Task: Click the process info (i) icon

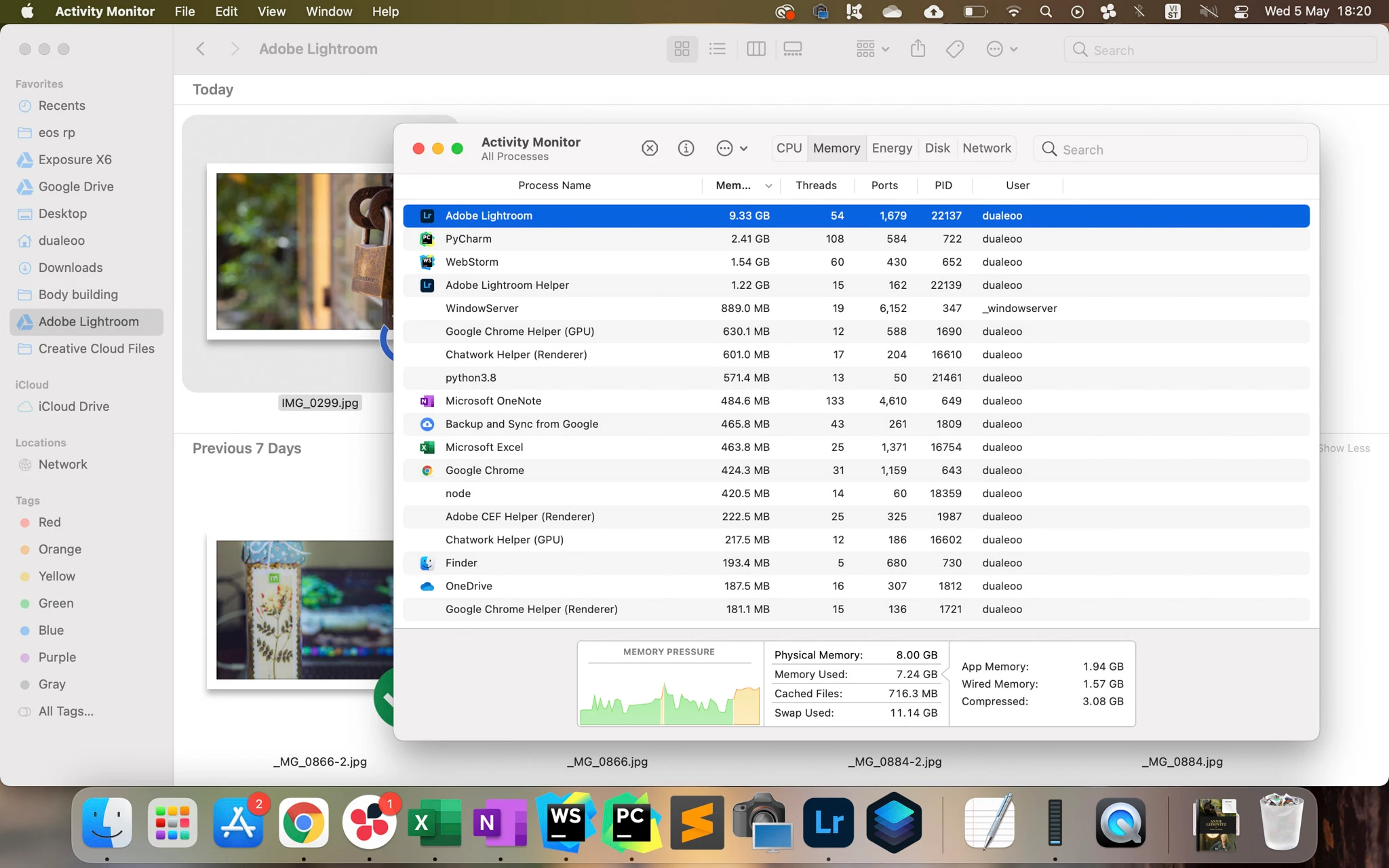Action: click(686, 149)
